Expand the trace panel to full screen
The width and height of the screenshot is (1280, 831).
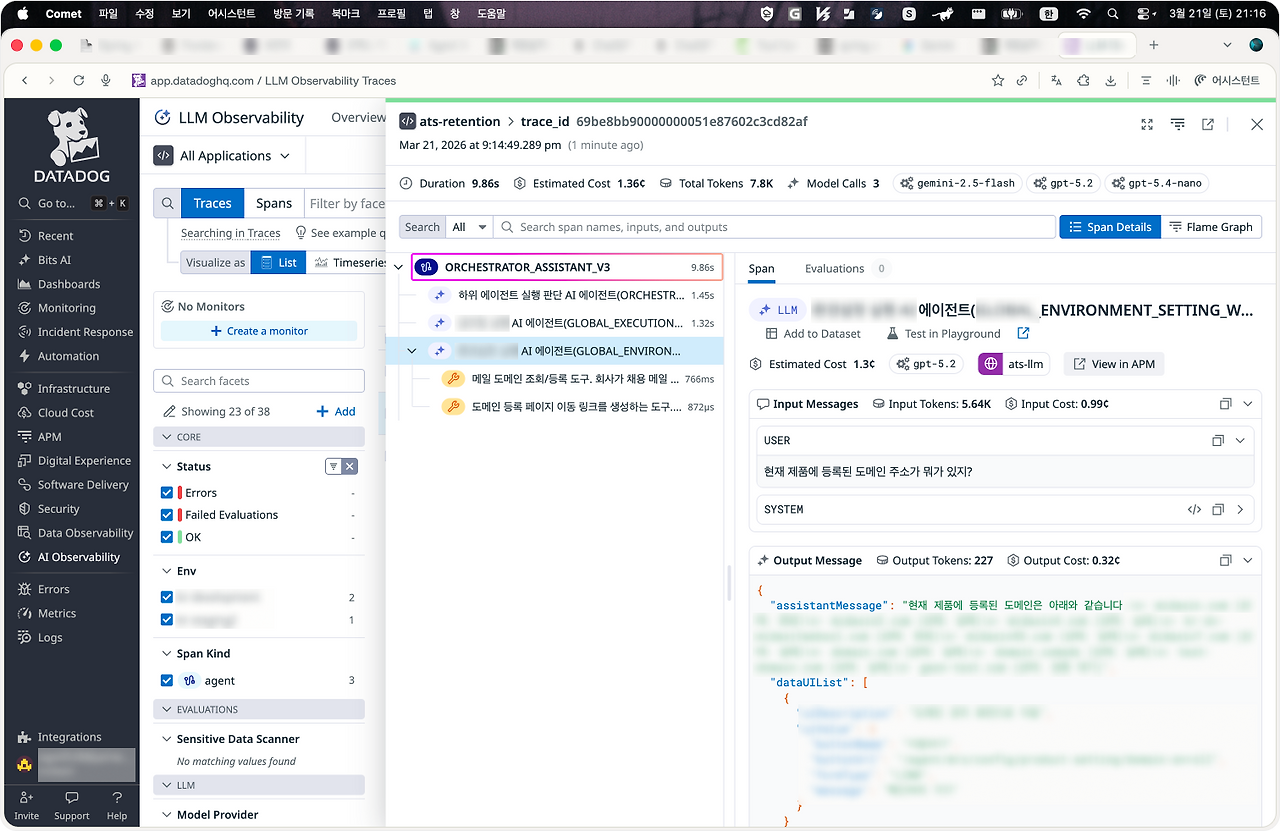pos(1147,124)
